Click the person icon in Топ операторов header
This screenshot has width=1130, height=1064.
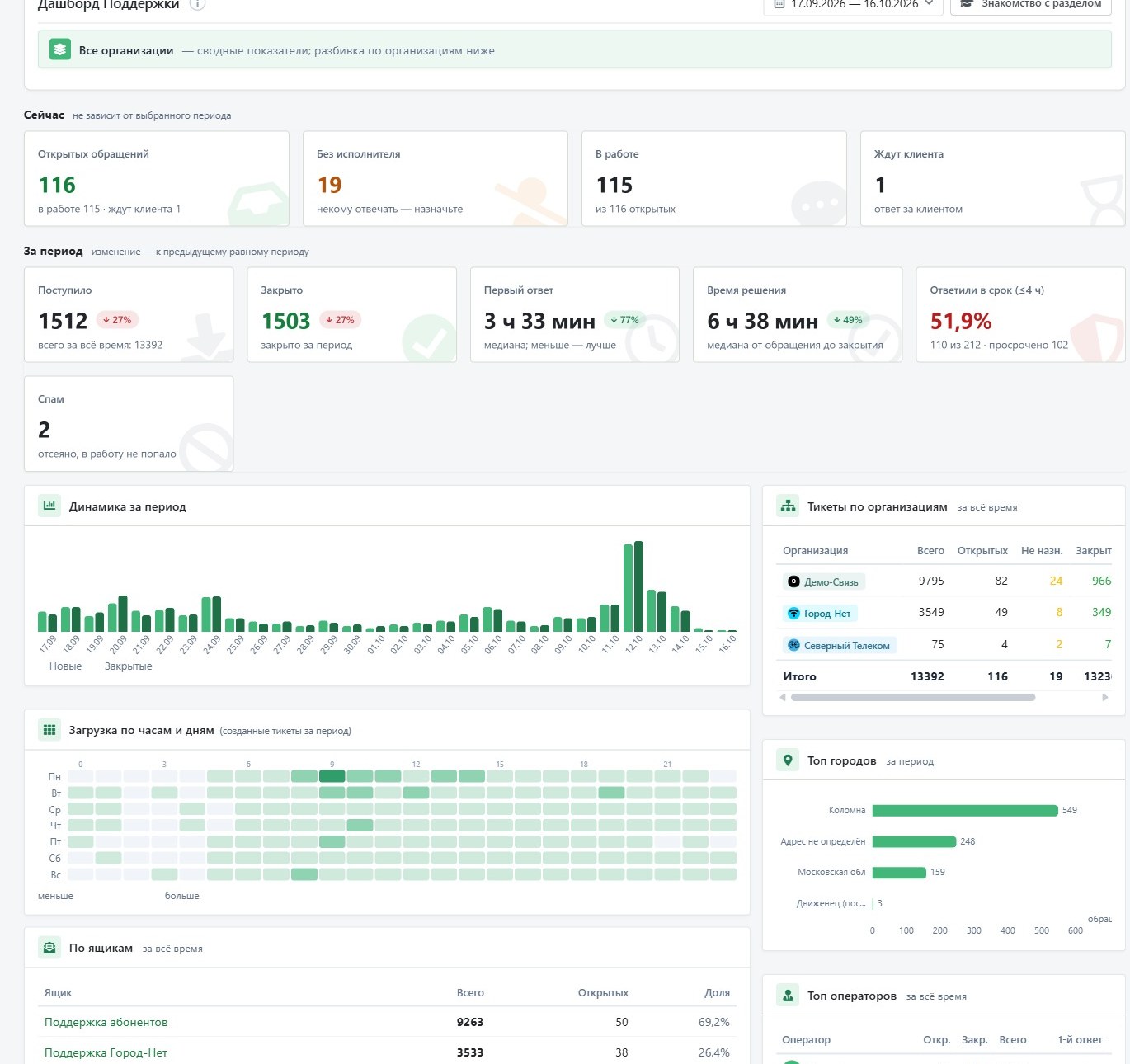coord(788,996)
